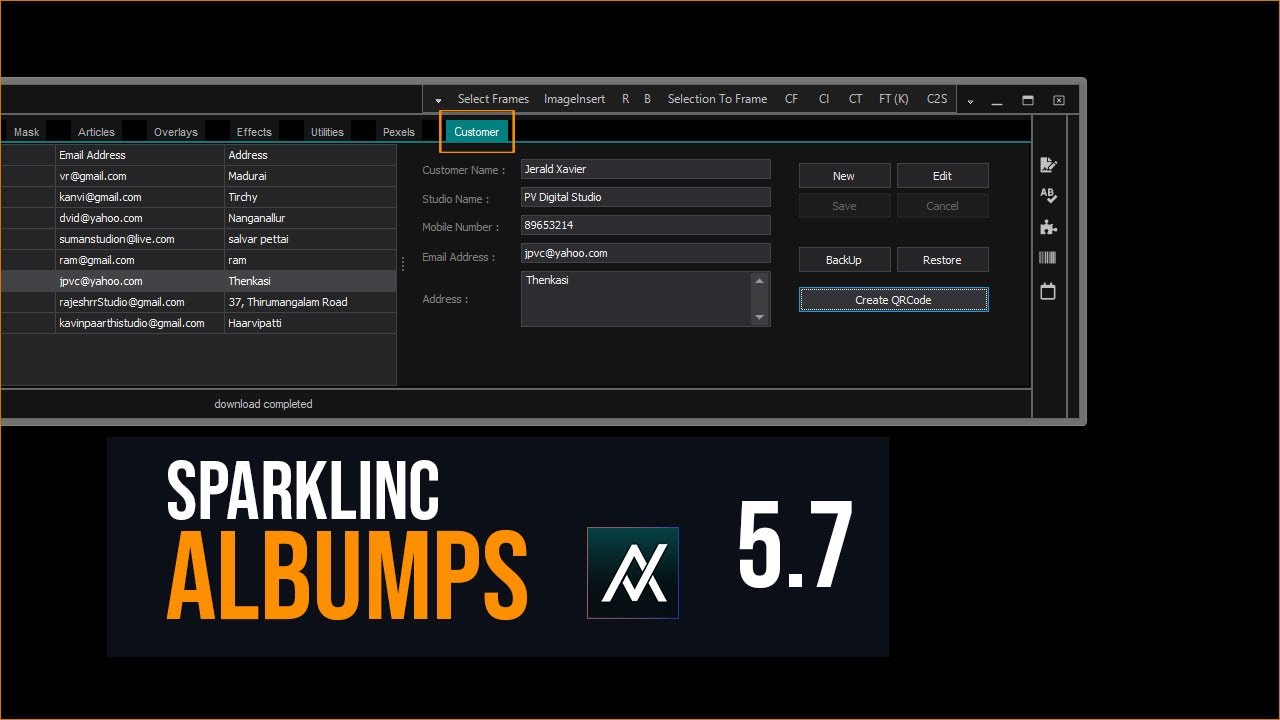Screen dimensions: 1280x720
Task: Click the salvar pettai address cell
Action: click(x=310, y=239)
